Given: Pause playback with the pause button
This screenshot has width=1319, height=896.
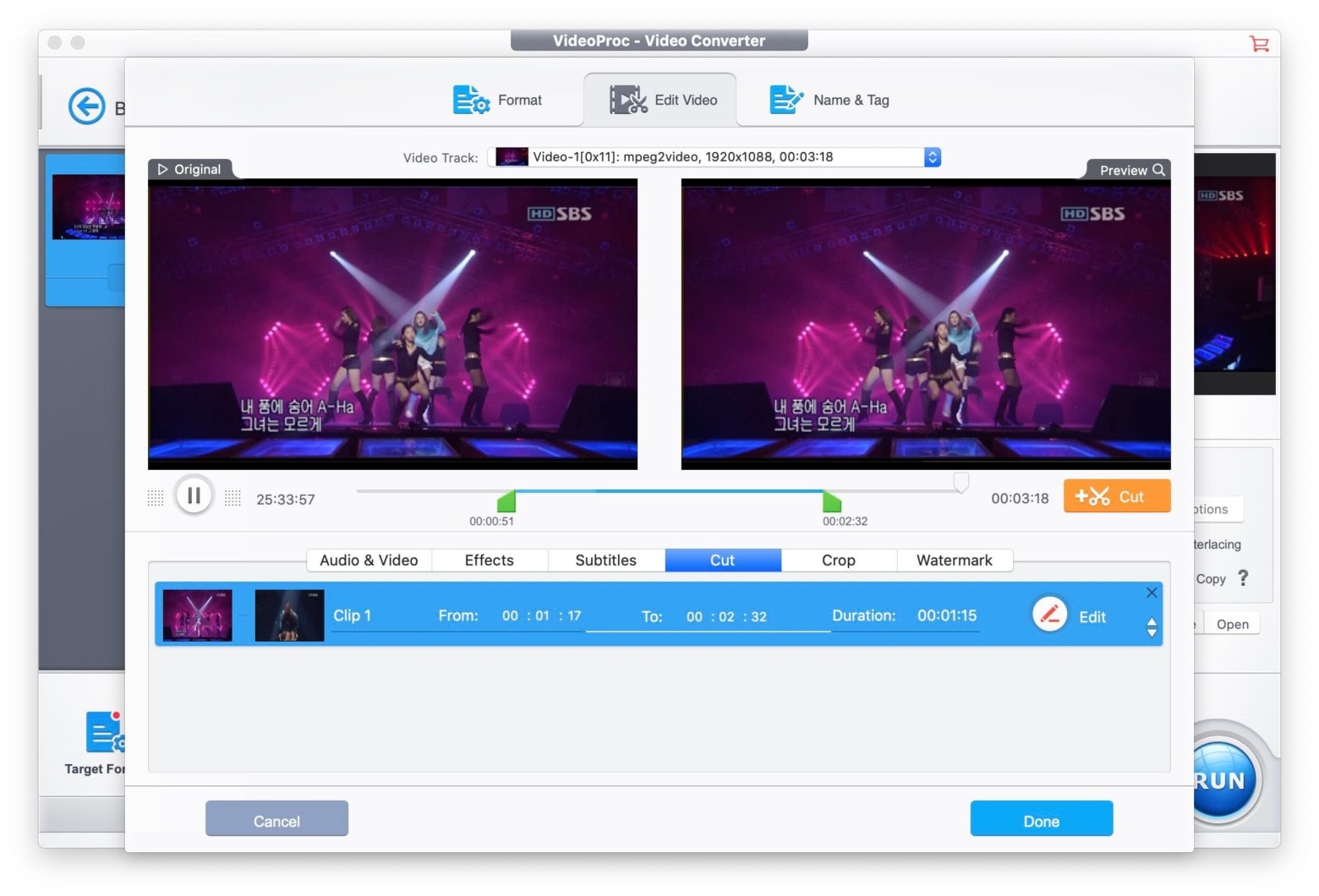Looking at the screenshot, I should 194,495.
